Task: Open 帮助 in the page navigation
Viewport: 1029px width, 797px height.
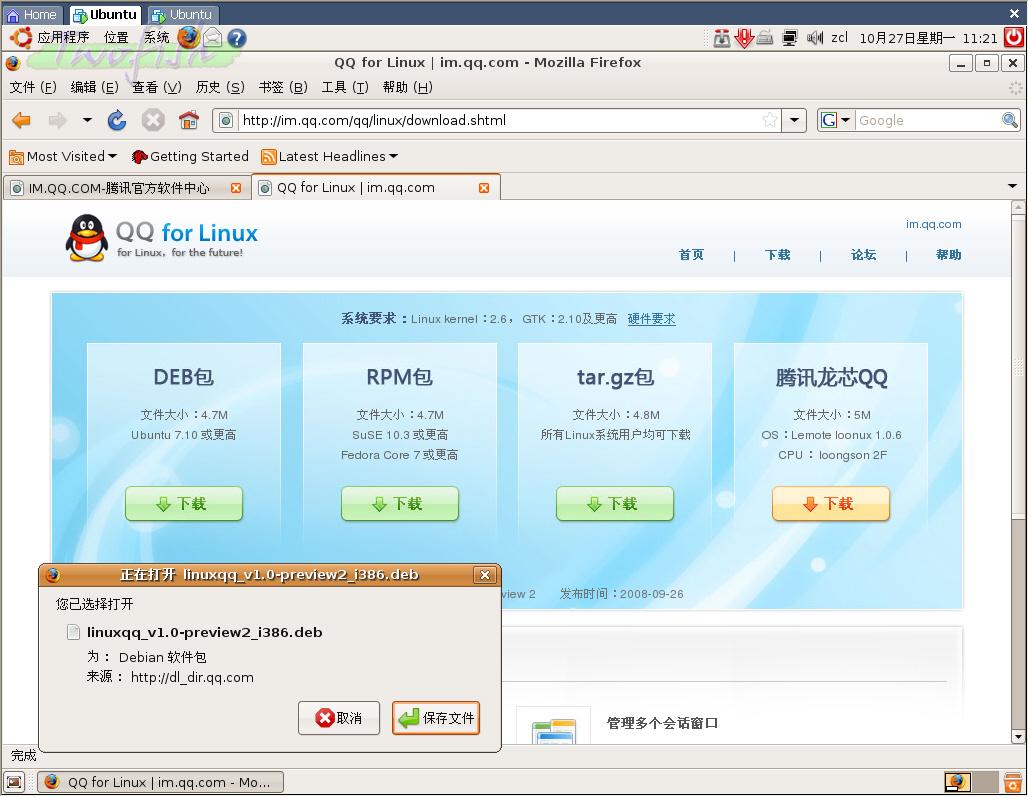Action: point(949,255)
